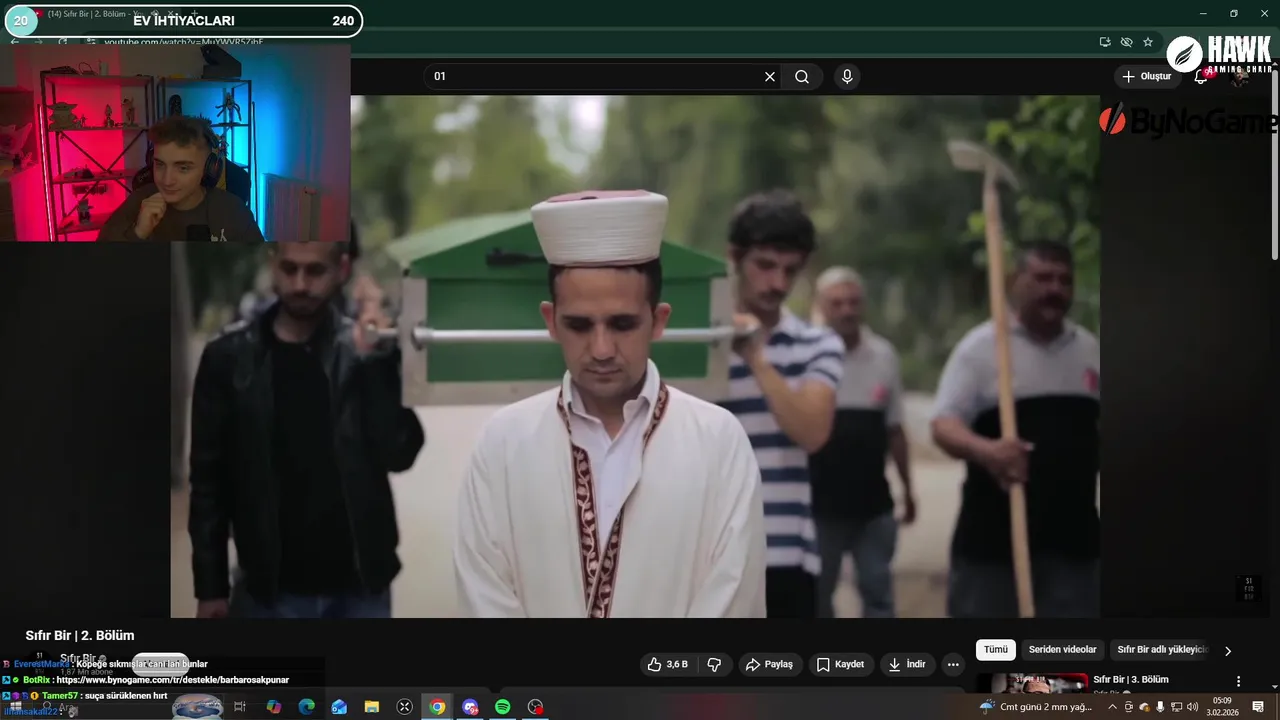Open more actions three-dot menu under video
1280x720 pixels.
point(953,664)
